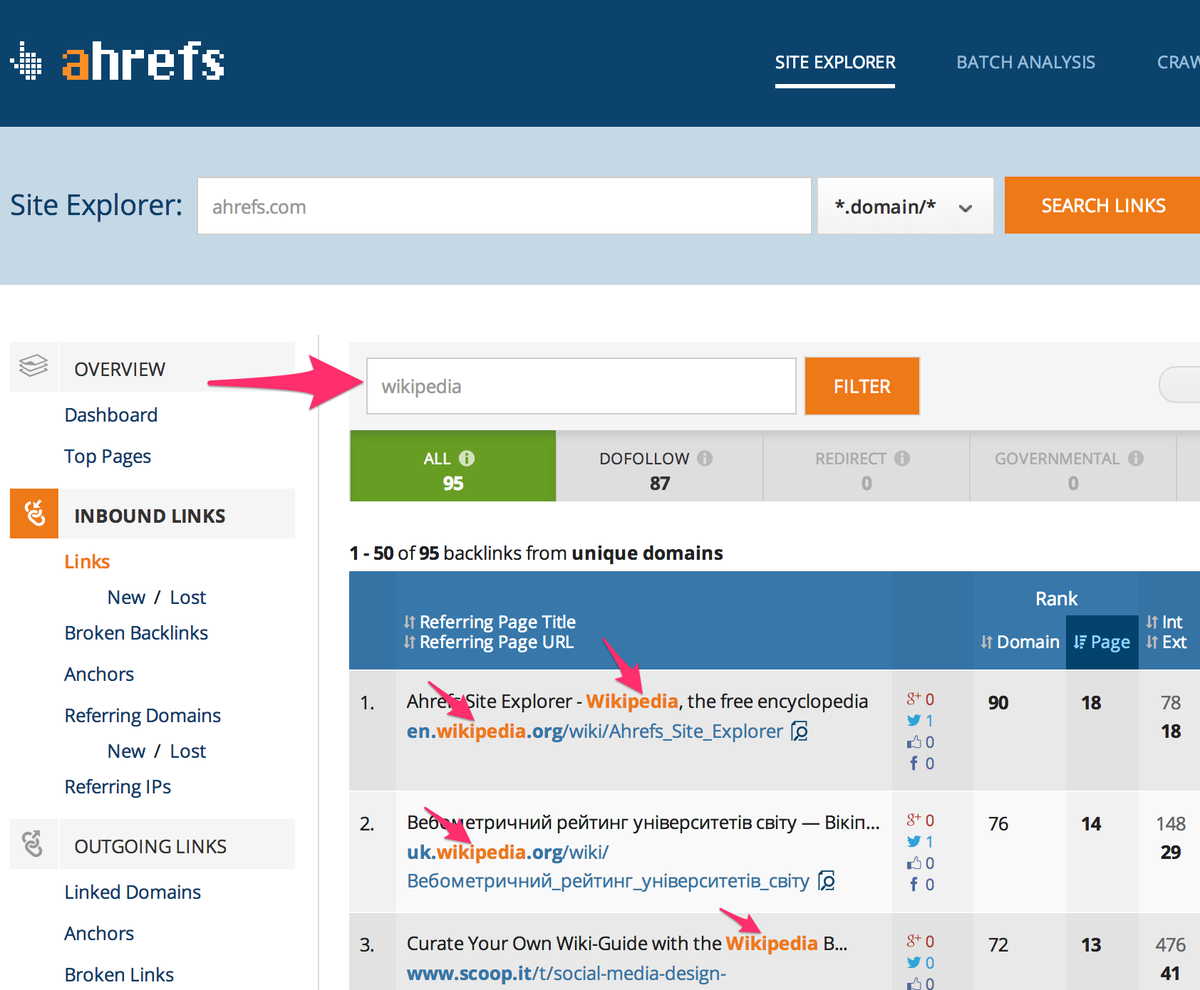Click Google+ count icon in row 2
This screenshot has width=1200, height=990.
(913, 820)
